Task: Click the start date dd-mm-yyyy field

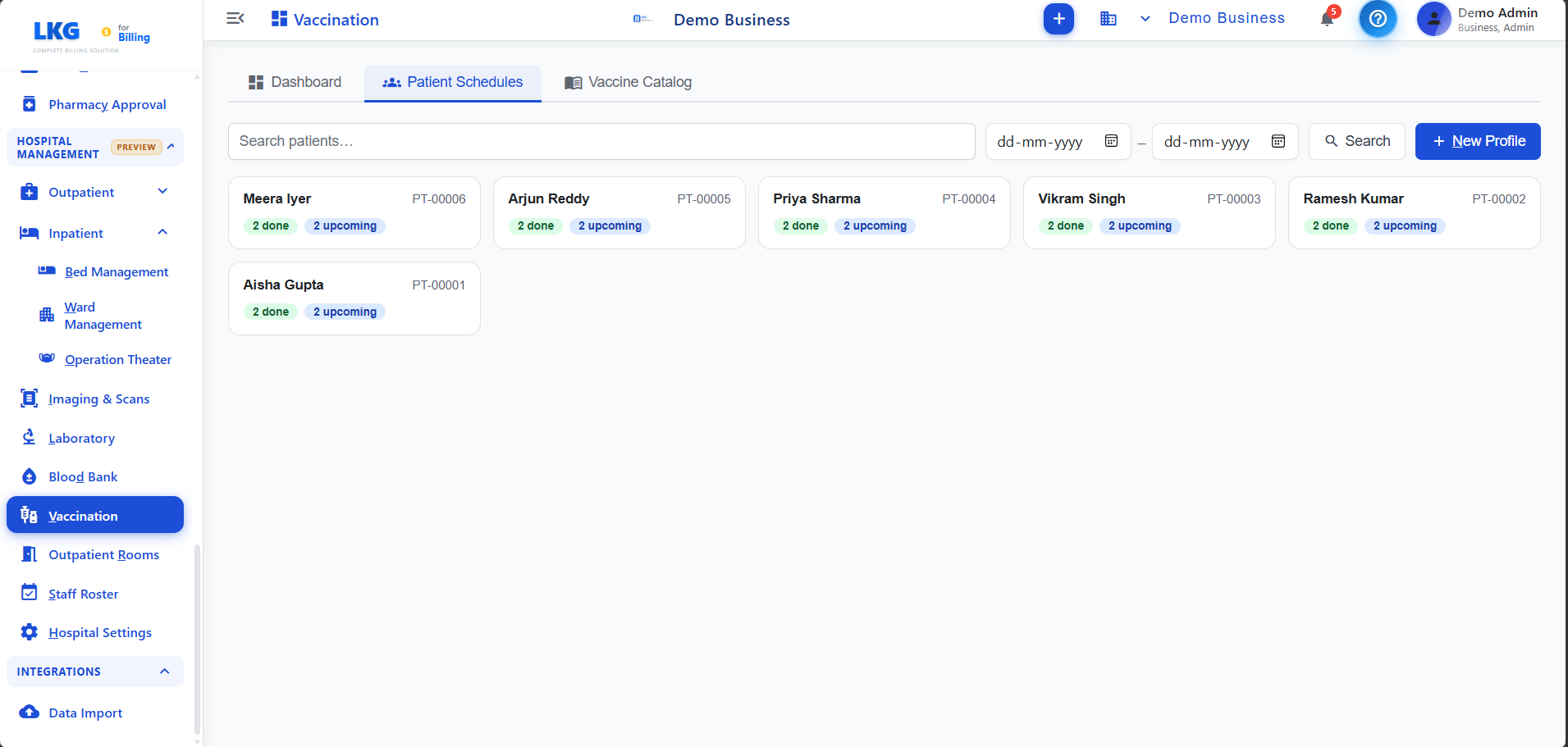Action: tap(1058, 141)
